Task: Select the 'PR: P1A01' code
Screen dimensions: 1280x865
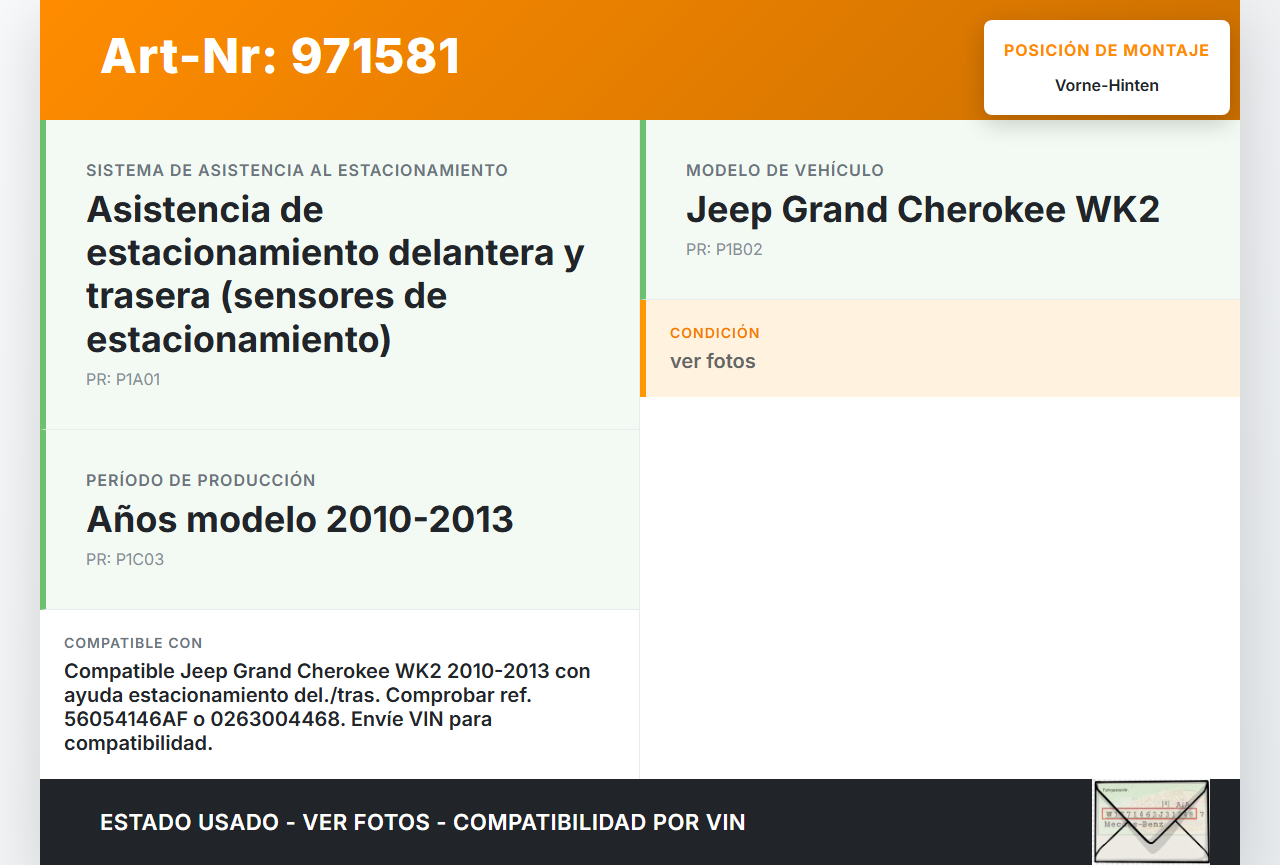Action: [123, 380]
